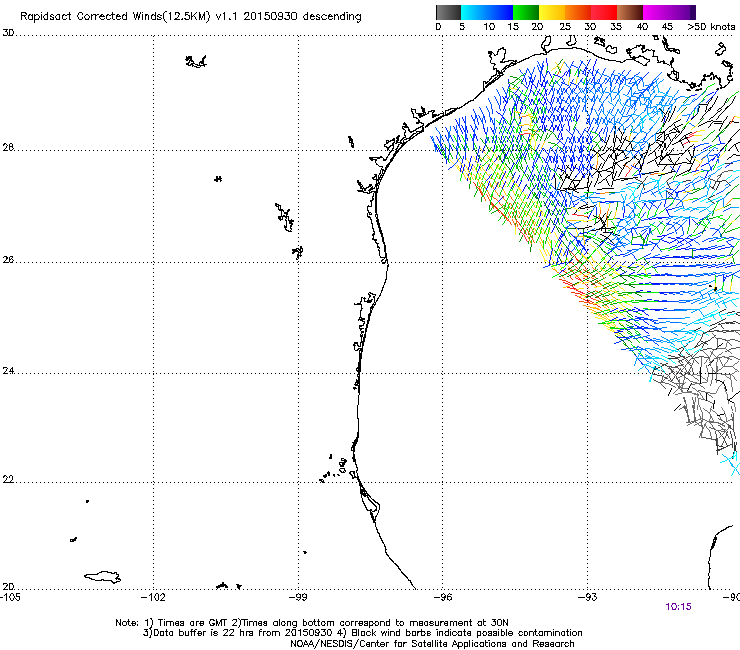Click the ">50 knots" legend label
The width and height of the screenshot is (740, 650).
point(711,27)
